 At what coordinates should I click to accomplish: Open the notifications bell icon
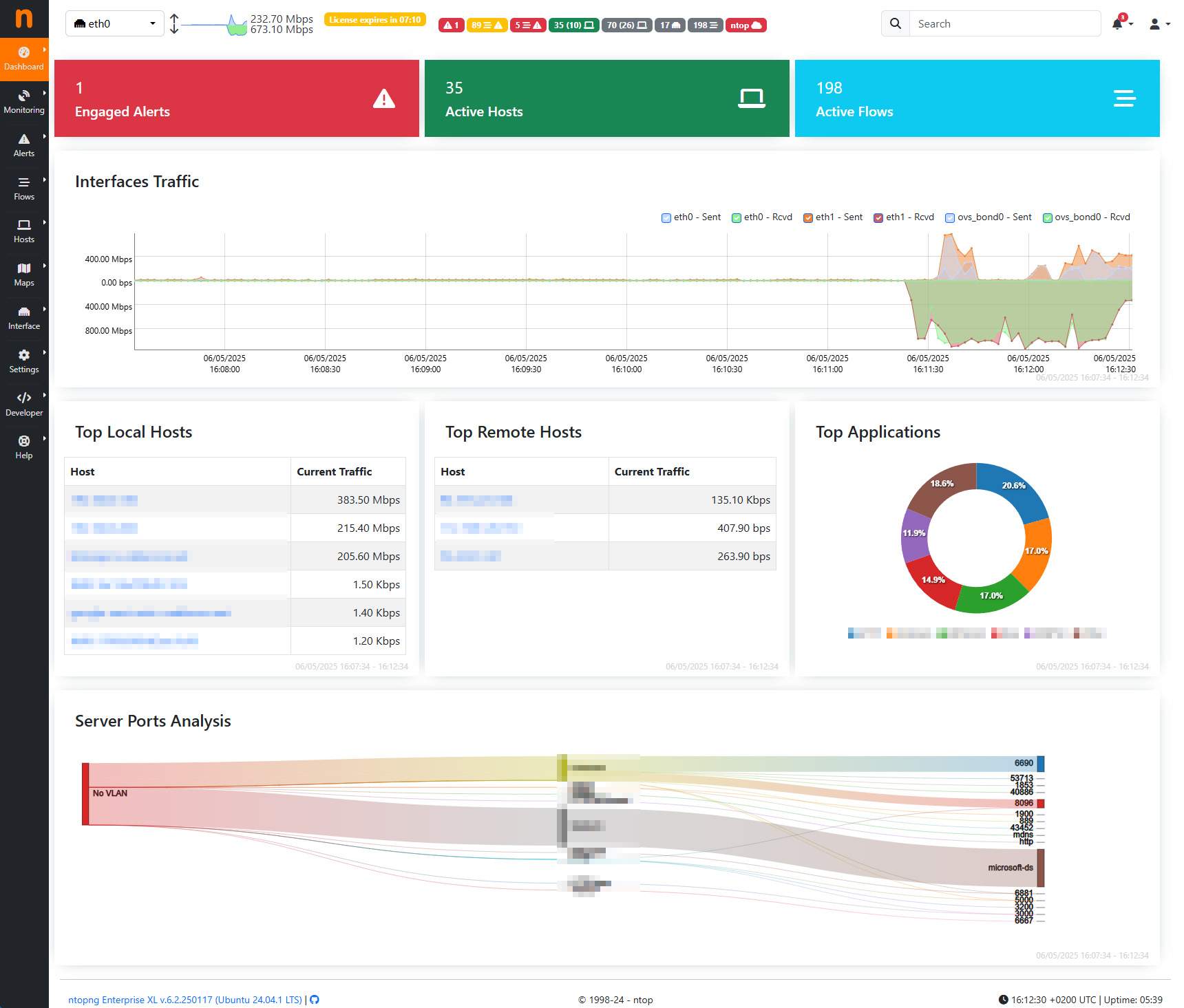[x=1117, y=24]
